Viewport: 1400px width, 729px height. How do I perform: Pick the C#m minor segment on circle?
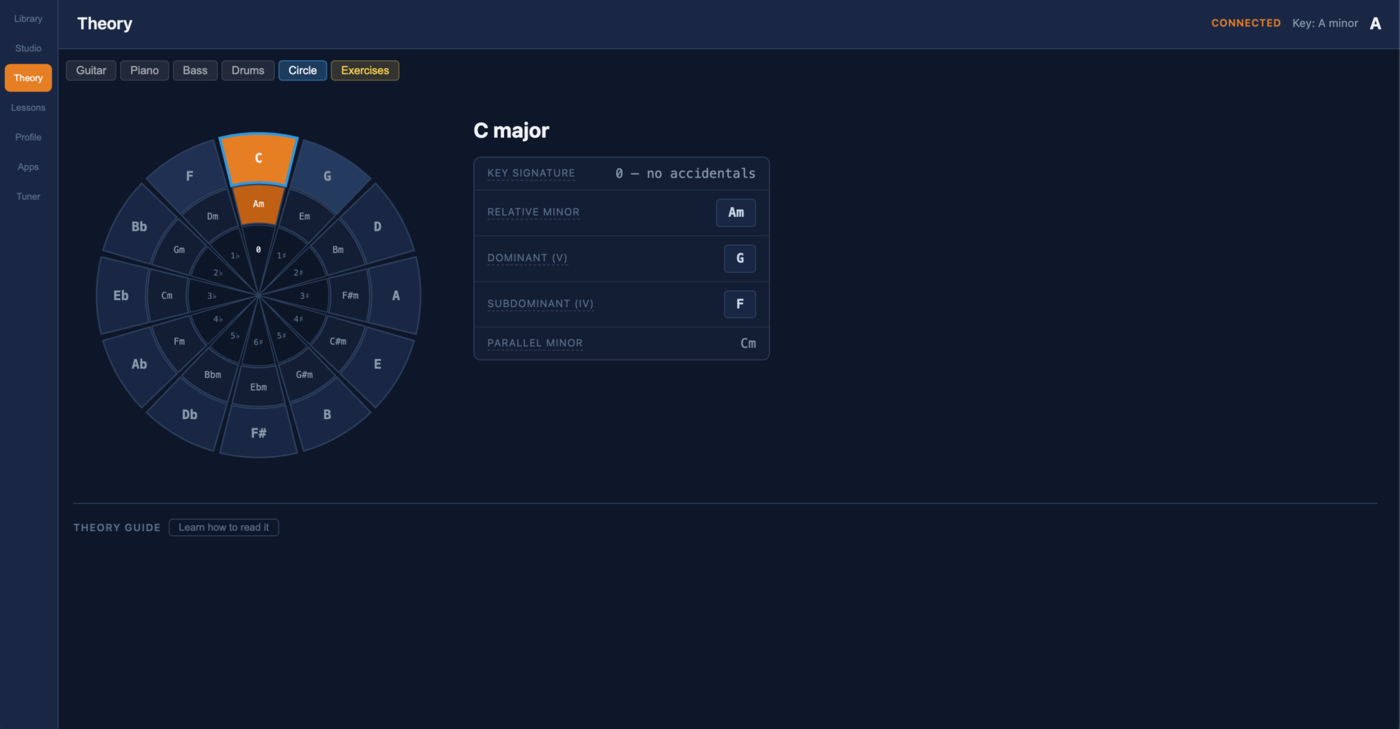[338, 341]
